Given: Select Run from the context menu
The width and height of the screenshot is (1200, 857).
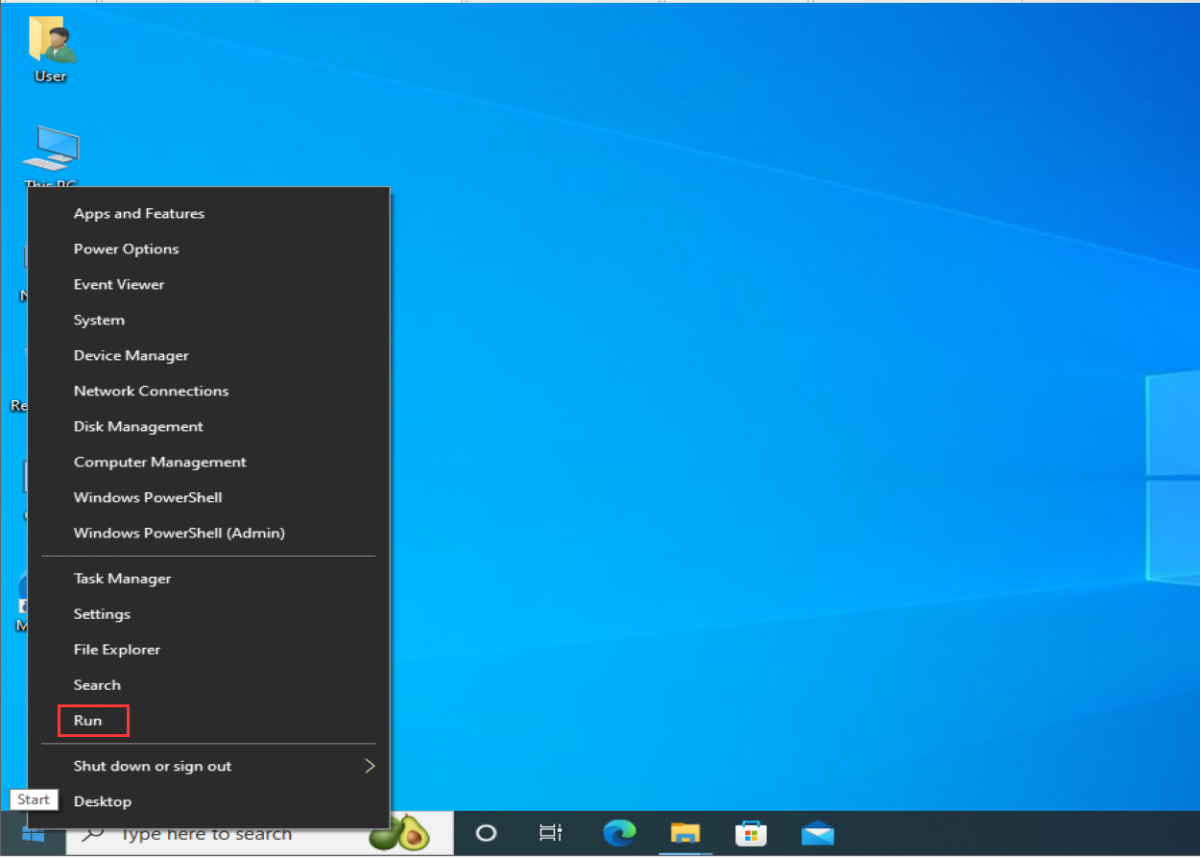Looking at the screenshot, I should tap(88, 721).
